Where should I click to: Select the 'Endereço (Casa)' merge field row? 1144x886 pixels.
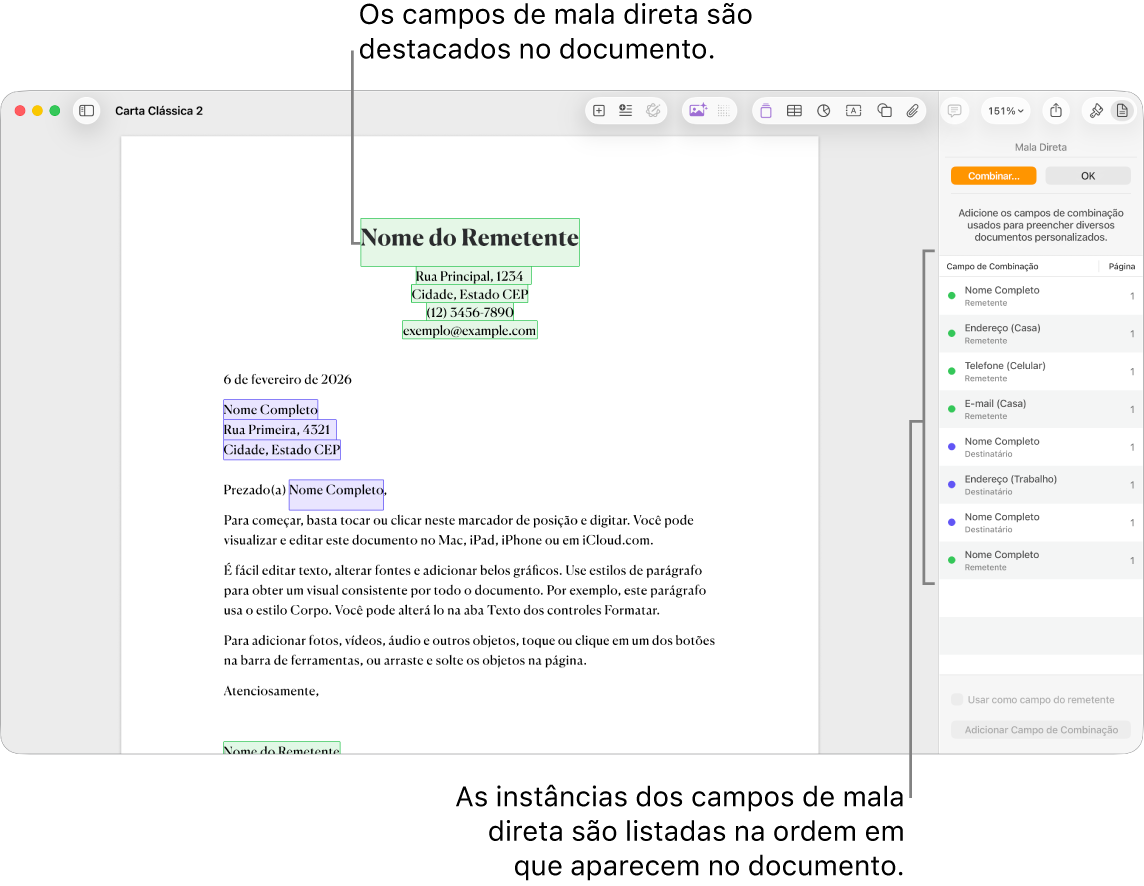click(x=1041, y=334)
